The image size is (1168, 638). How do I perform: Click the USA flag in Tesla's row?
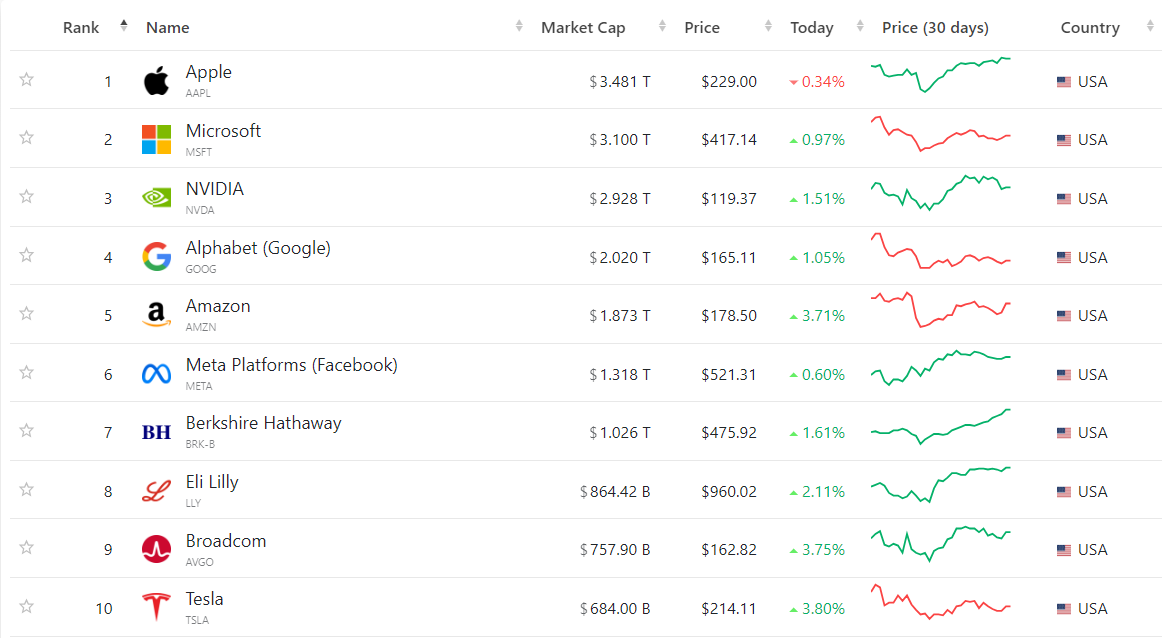coord(1064,609)
